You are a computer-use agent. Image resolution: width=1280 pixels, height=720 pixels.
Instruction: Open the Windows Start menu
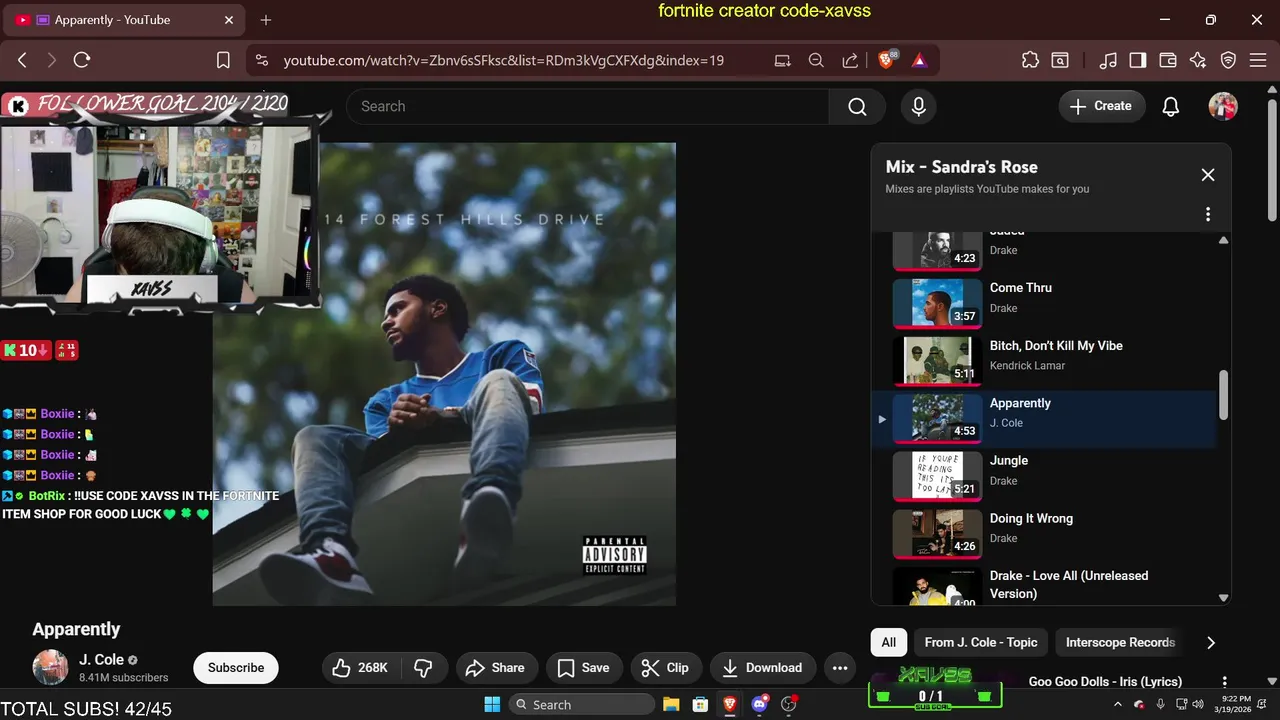493,704
